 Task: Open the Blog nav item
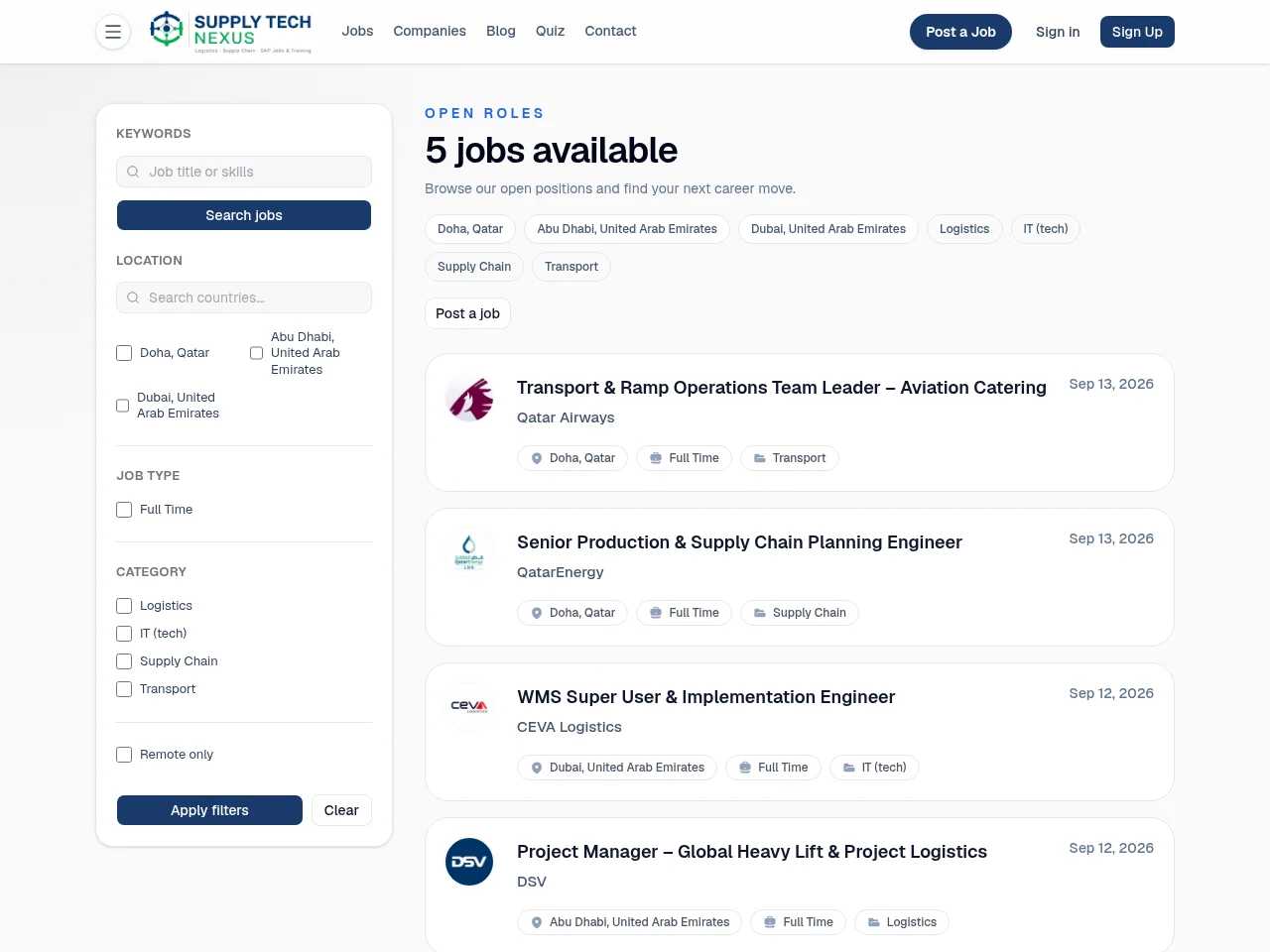click(501, 32)
